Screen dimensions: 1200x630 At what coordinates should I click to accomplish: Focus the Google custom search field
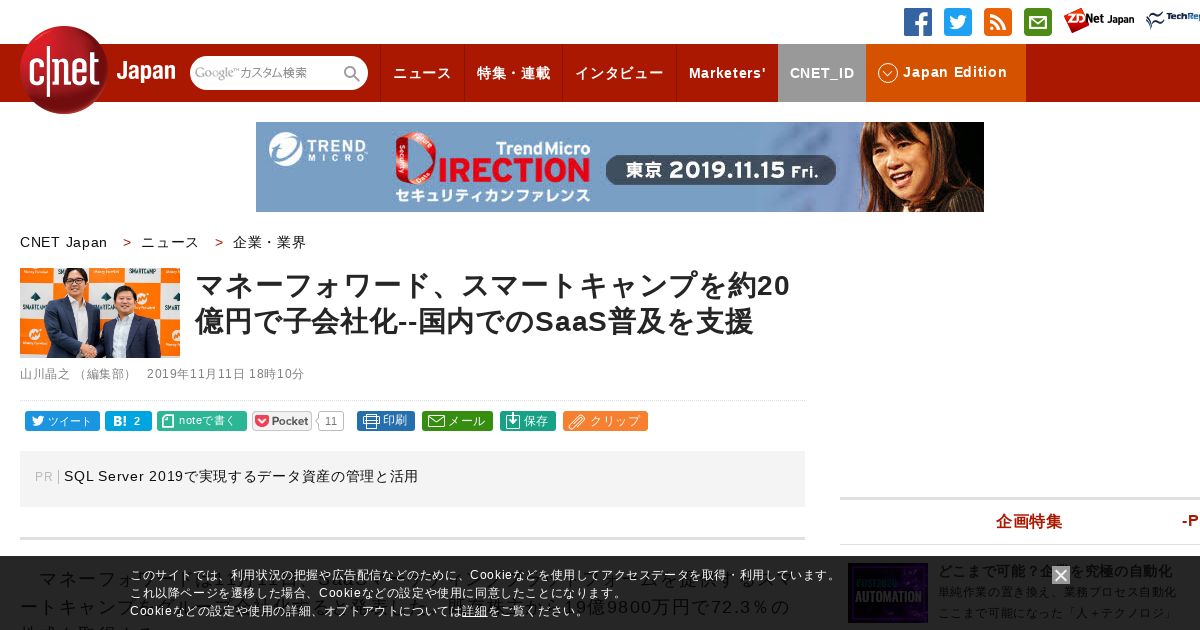coord(265,73)
